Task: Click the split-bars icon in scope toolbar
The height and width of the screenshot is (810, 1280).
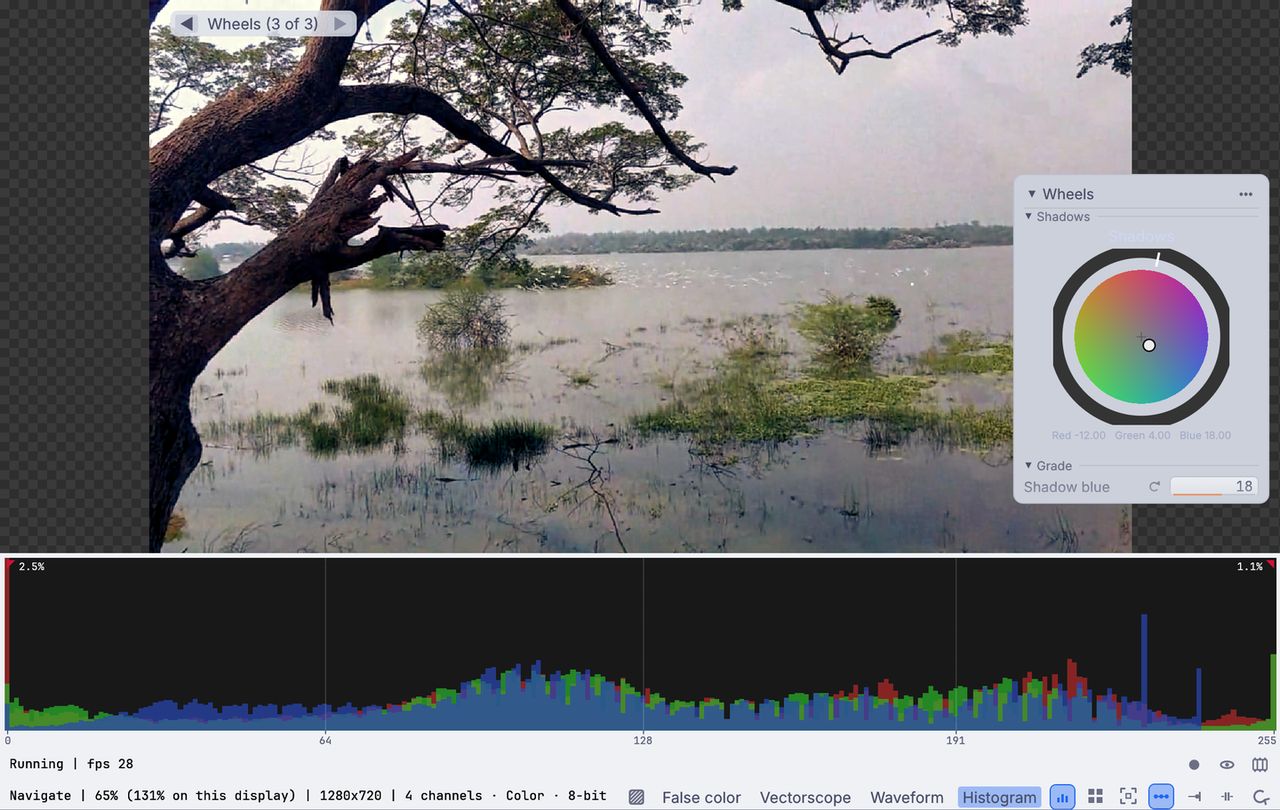Action: [x=1227, y=797]
